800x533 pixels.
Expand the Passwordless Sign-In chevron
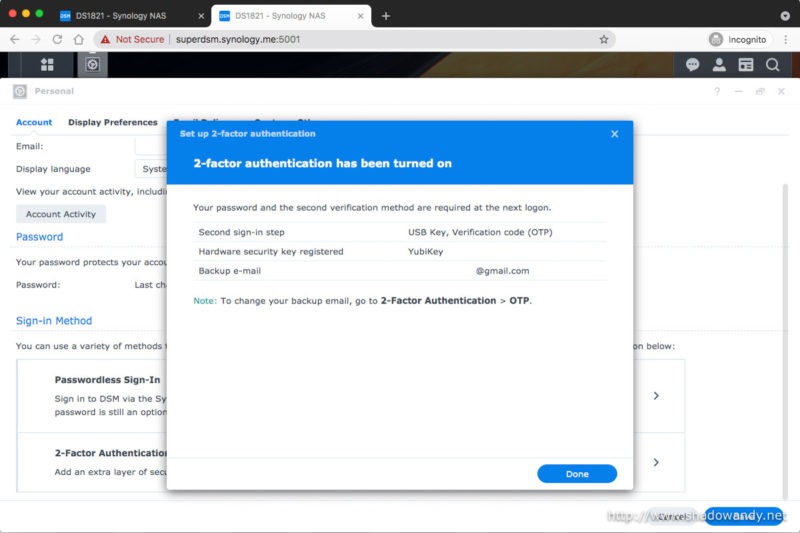click(x=656, y=396)
